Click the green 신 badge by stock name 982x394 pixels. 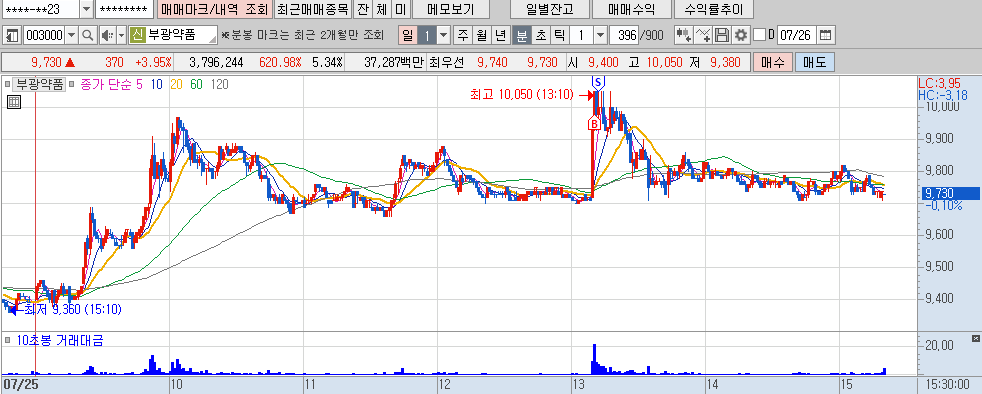(x=138, y=35)
